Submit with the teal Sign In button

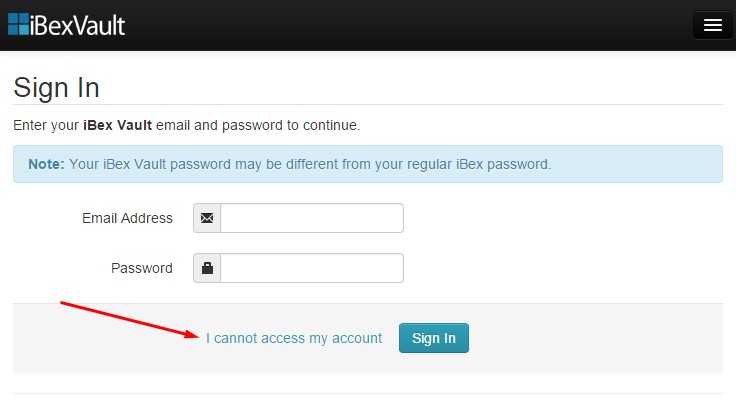tap(434, 338)
